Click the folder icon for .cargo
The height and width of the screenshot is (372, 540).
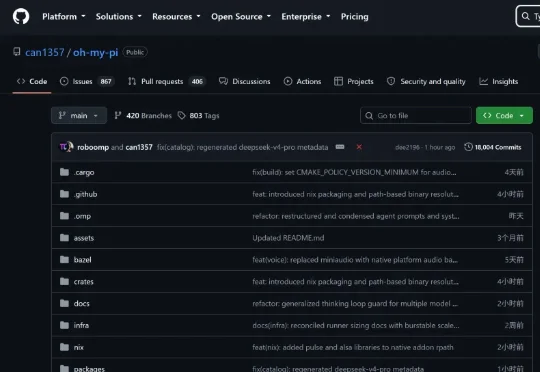click(64, 172)
